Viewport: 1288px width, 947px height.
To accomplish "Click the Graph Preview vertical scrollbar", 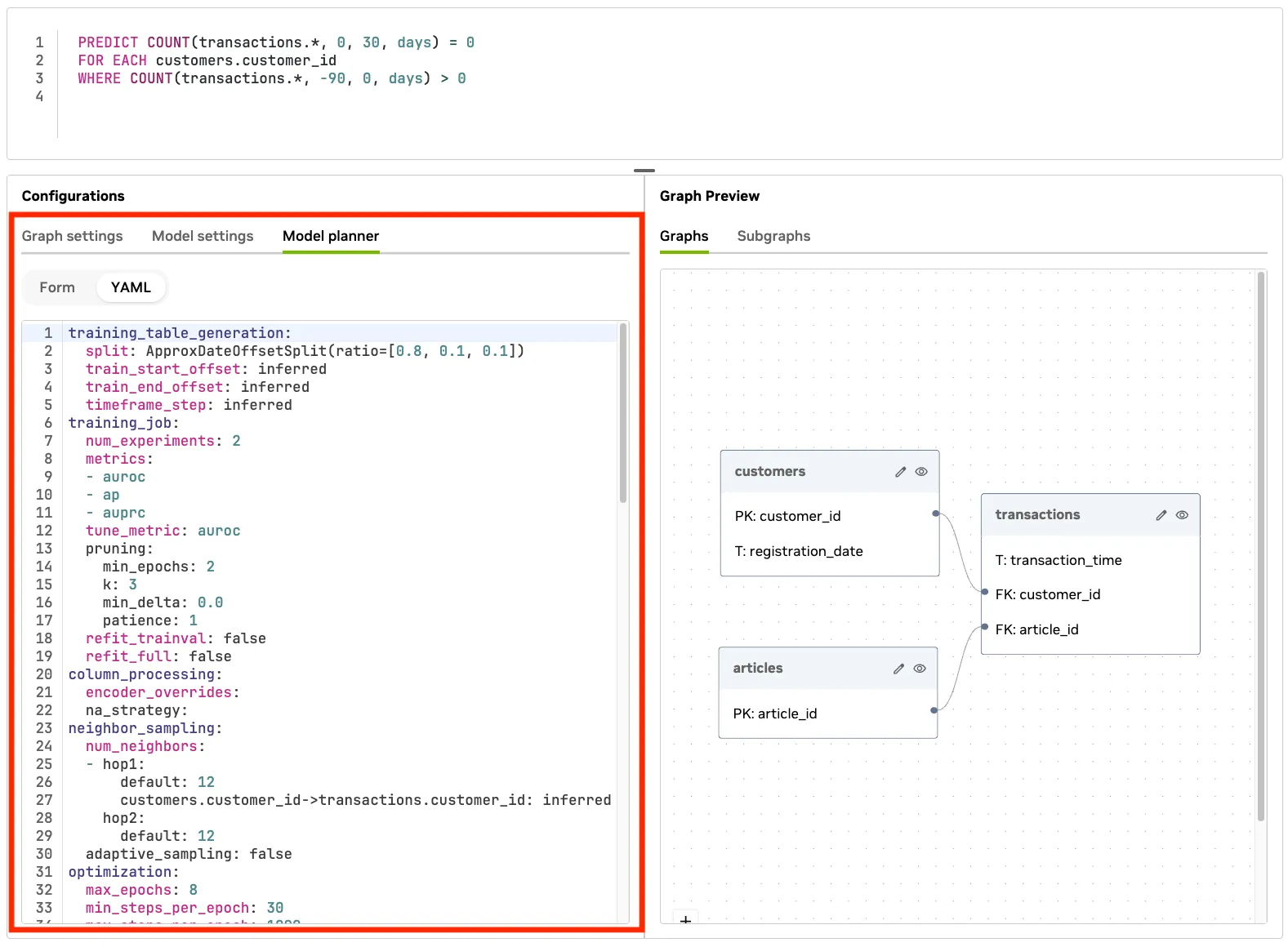I will pyautogui.click(x=1261, y=547).
